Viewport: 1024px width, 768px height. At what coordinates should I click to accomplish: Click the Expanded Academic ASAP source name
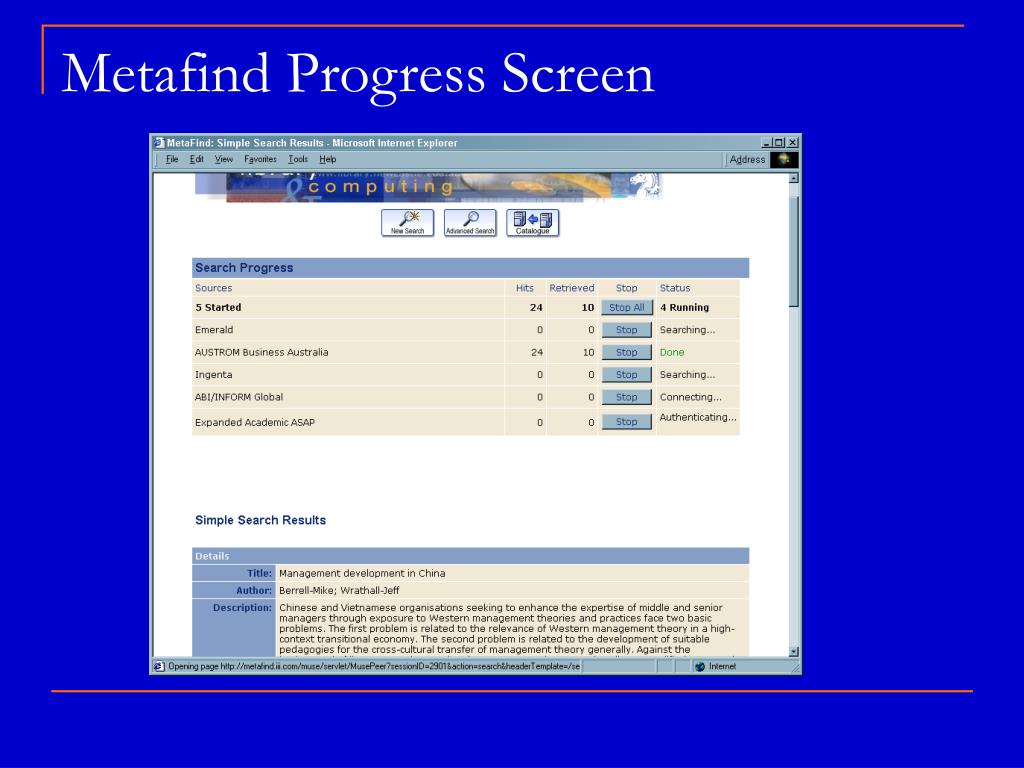tap(255, 423)
